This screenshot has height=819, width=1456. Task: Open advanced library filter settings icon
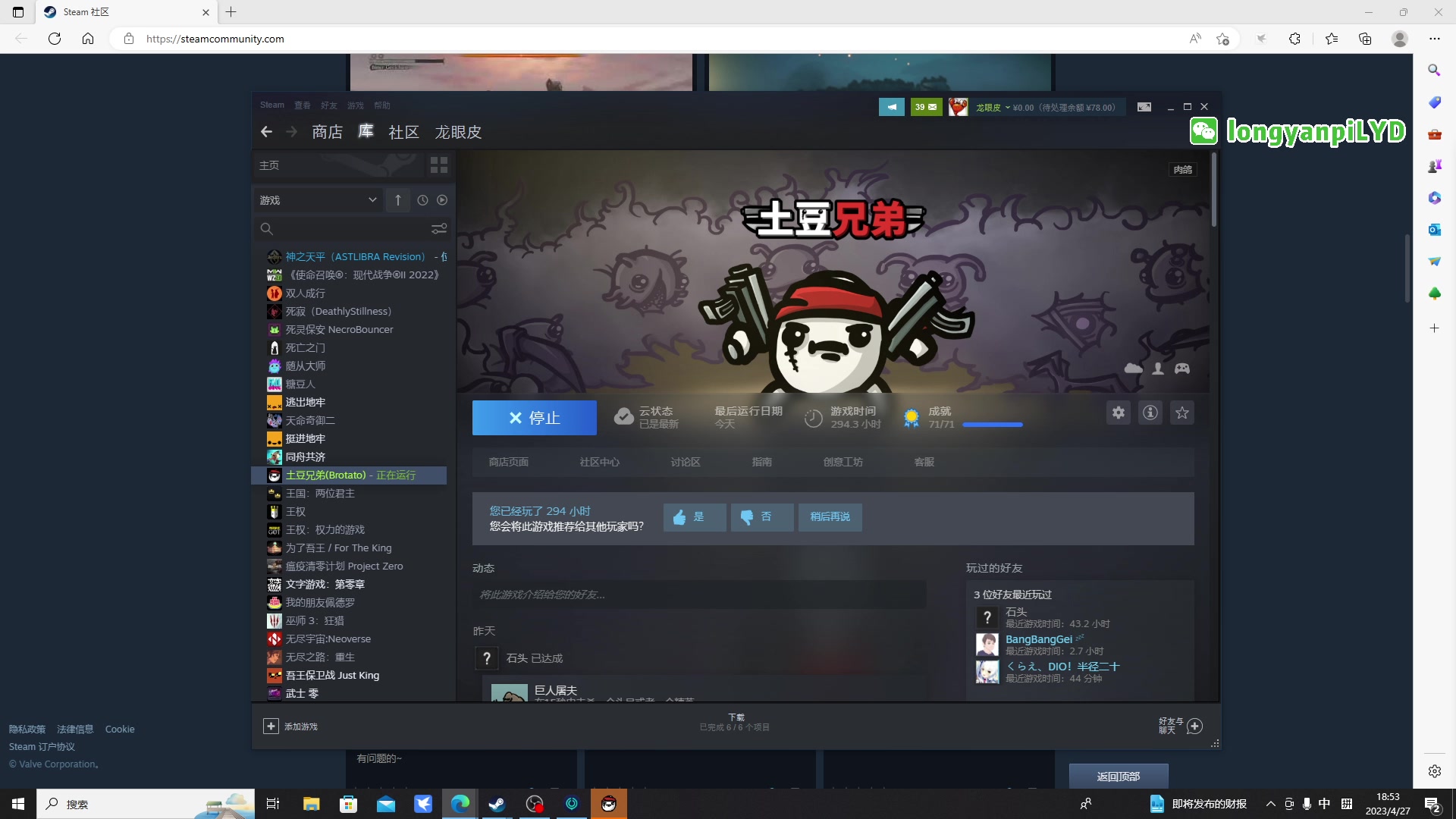point(439,228)
